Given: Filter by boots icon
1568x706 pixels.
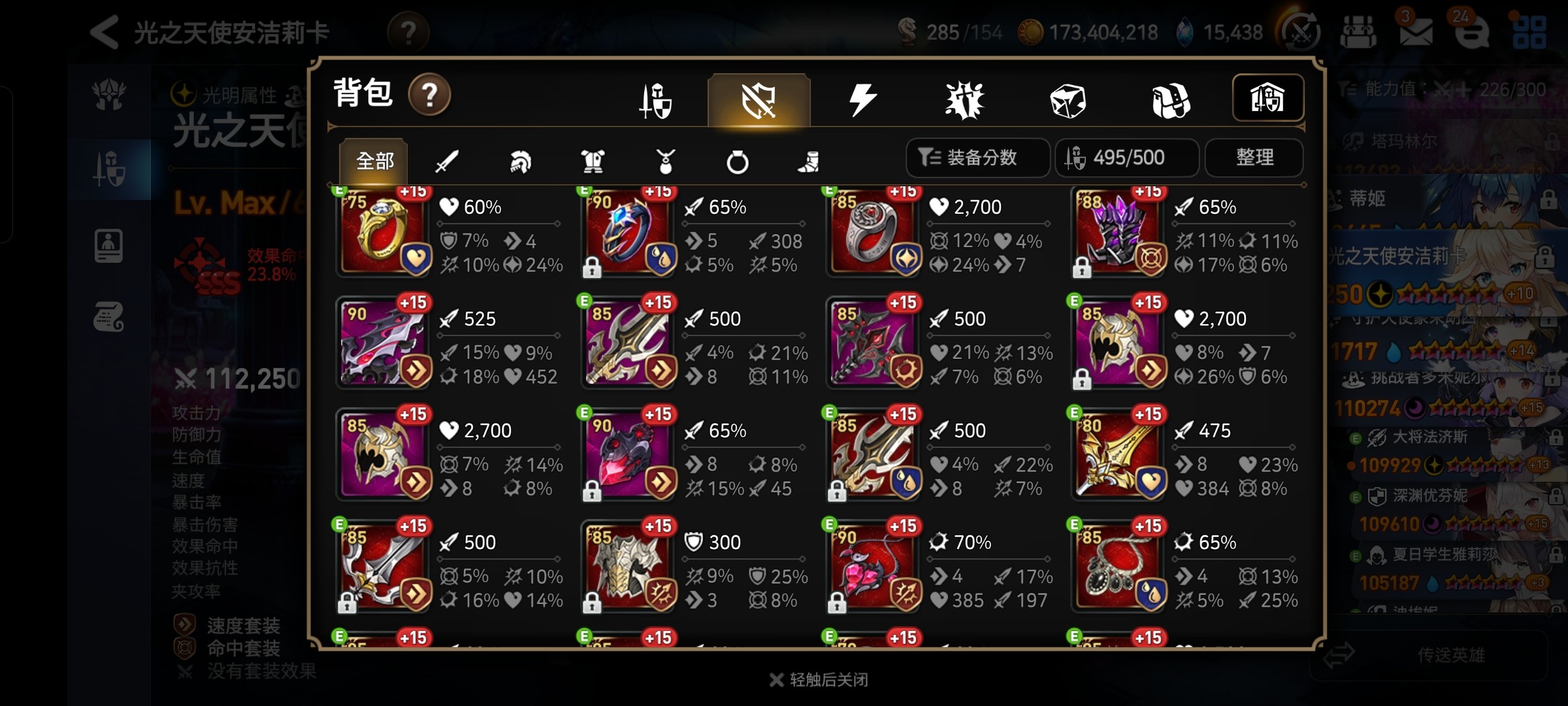Looking at the screenshot, I should click(809, 161).
